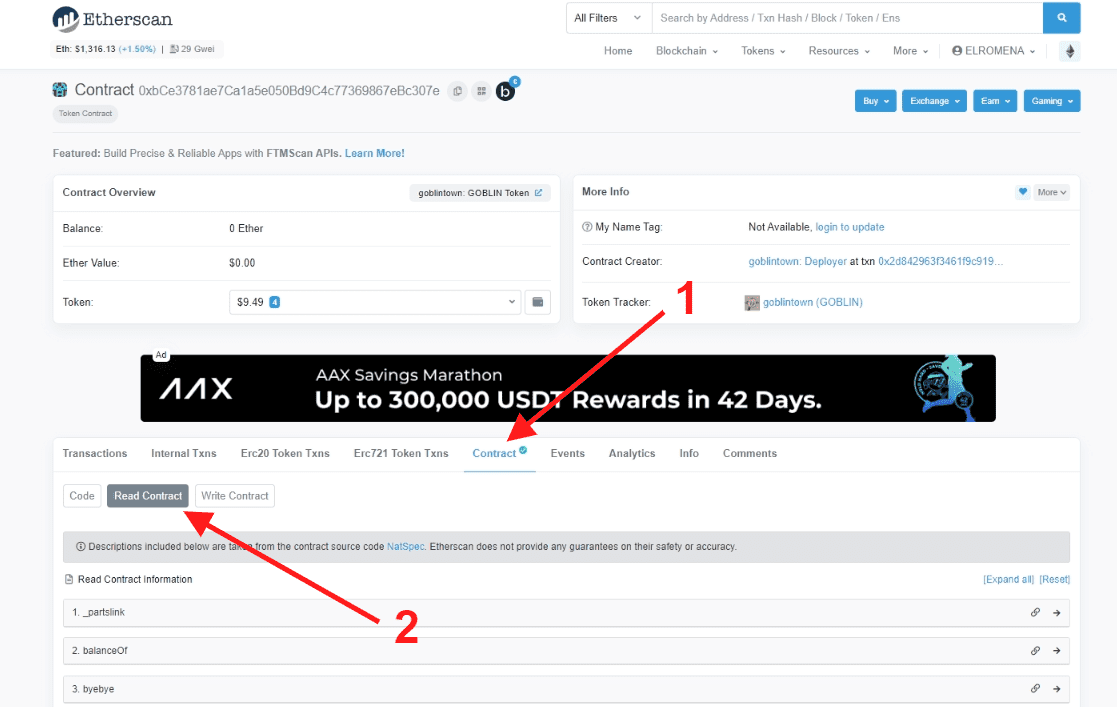Copy permalink icon for balanceOf

(1035, 651)
